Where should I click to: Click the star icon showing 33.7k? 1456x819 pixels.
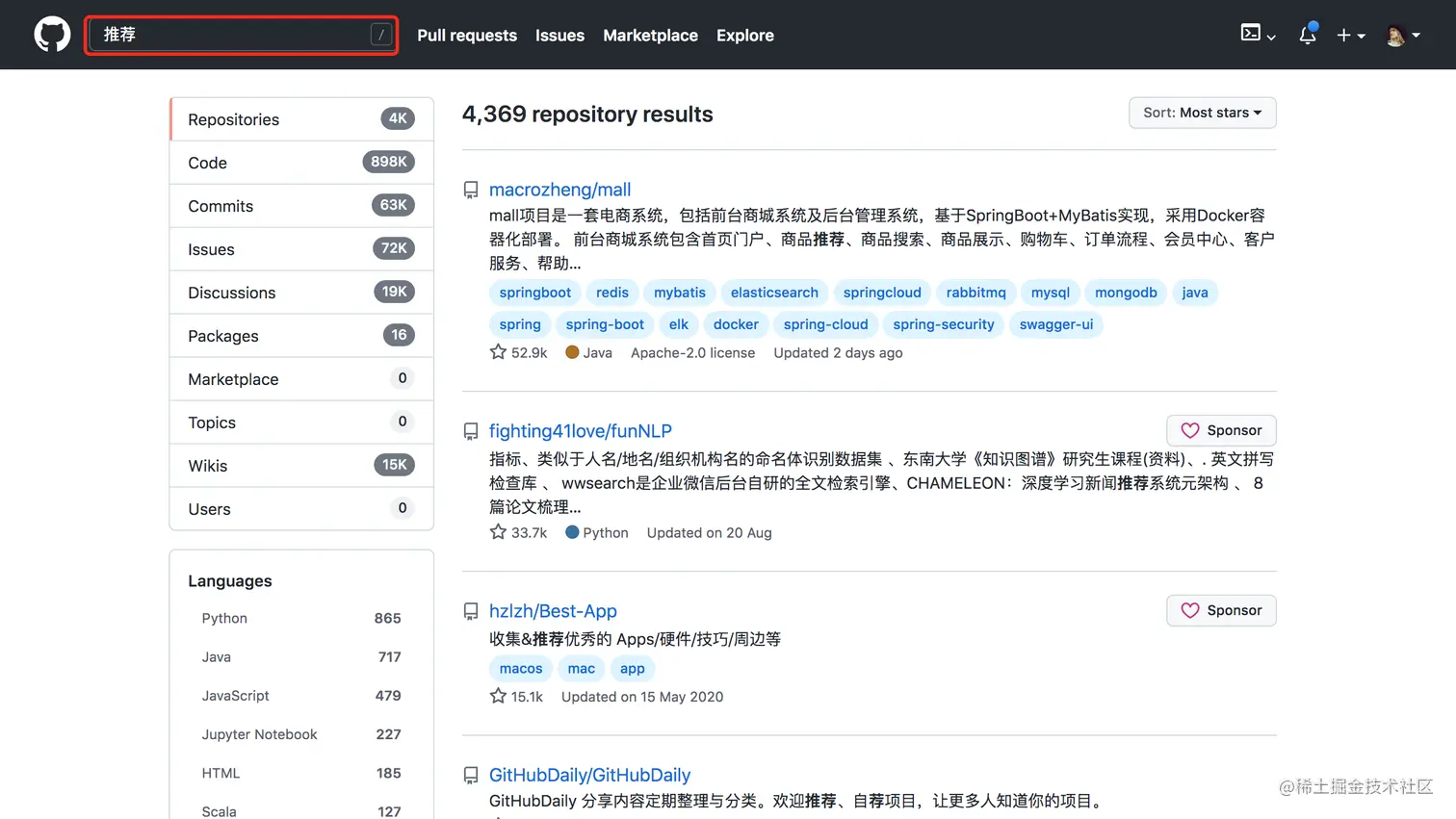tap(498, 532)
